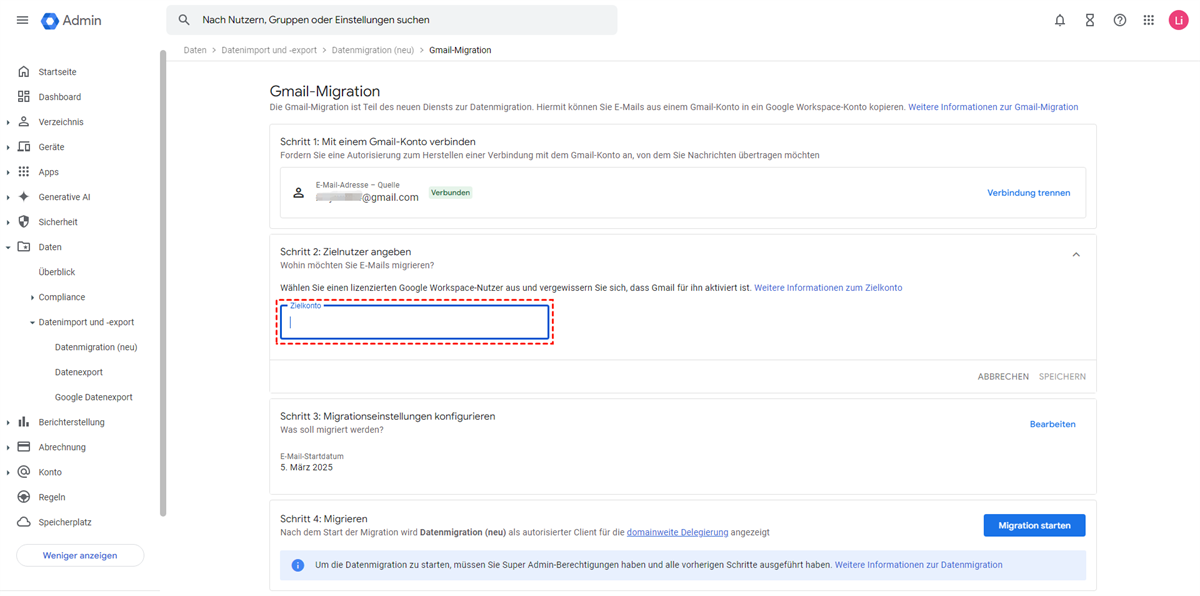Click Verbindung trennen
1200x596 pixels.
(x=1028, y=193)
